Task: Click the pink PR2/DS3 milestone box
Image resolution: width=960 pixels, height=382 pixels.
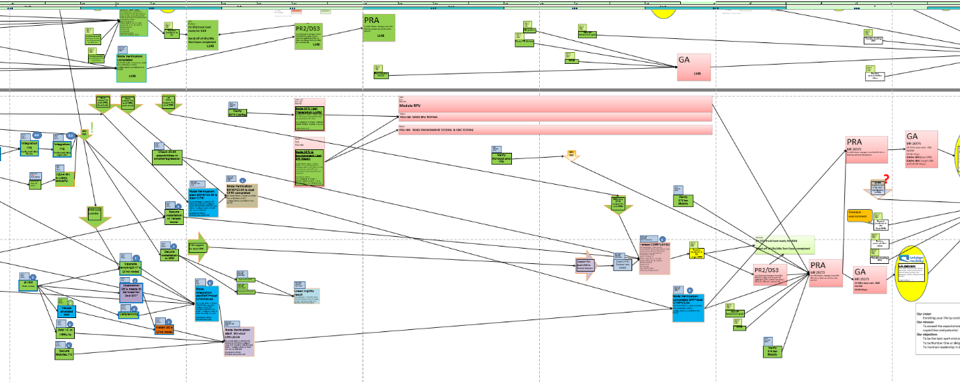Action: tap(770, 275)
